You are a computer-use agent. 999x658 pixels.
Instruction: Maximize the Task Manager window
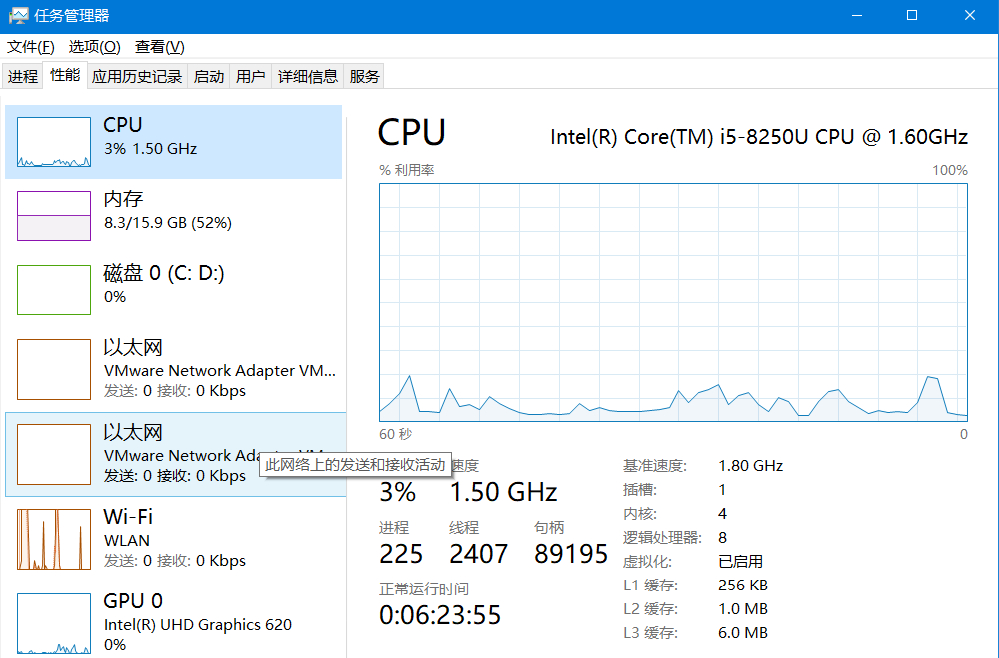click(x=912, y=16)
